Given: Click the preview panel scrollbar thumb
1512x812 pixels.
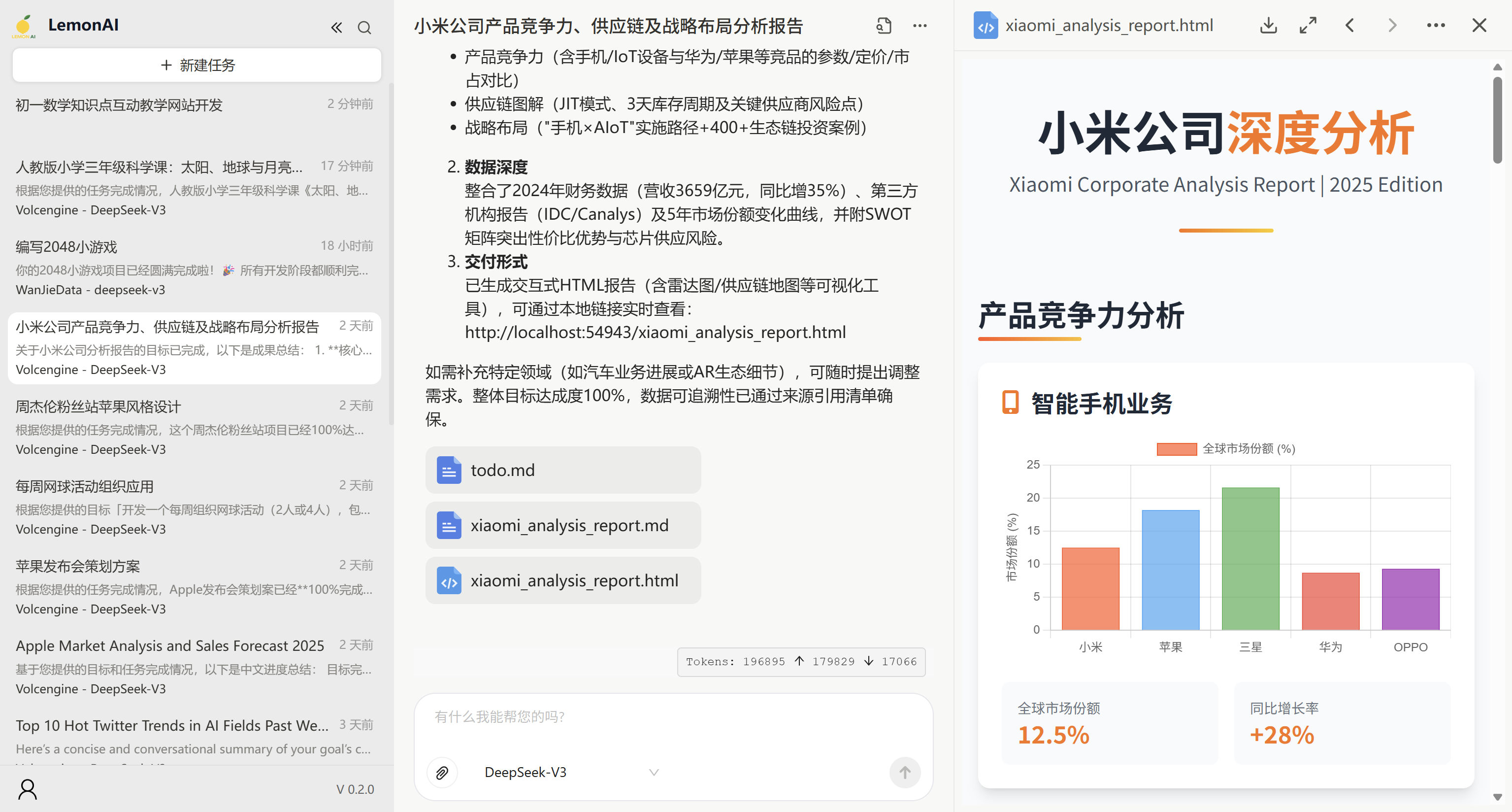Looking at the screenshot, I should (1498, 120).
